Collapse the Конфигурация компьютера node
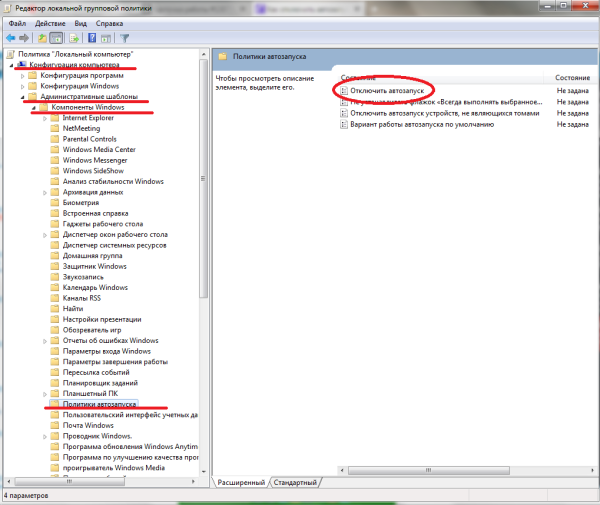Viewport: 600px width, 505px height. [x=11, y=65]
